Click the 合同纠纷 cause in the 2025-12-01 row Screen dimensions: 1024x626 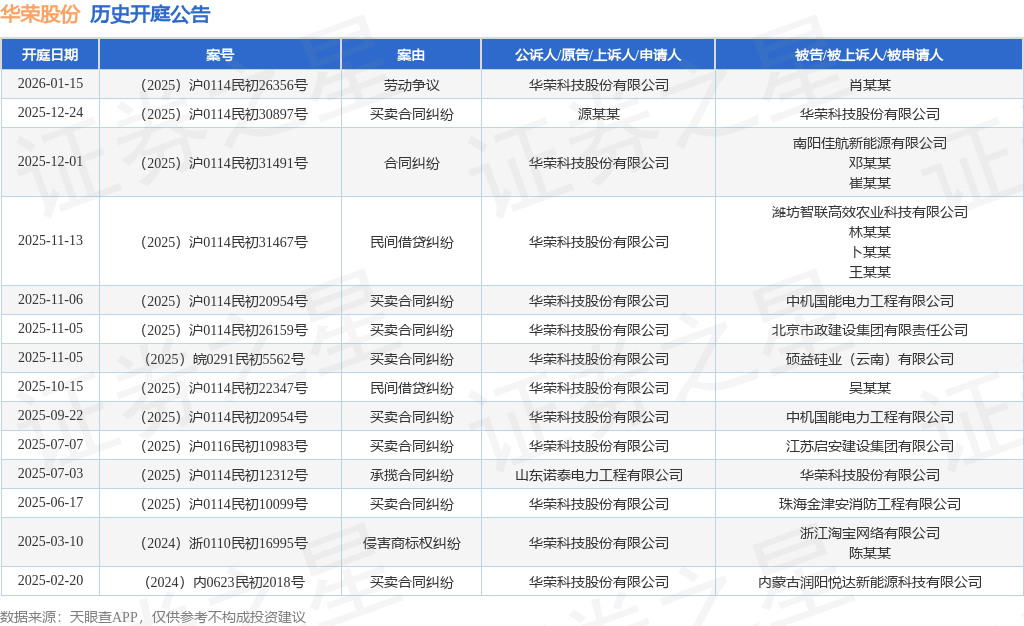point(411,163)
